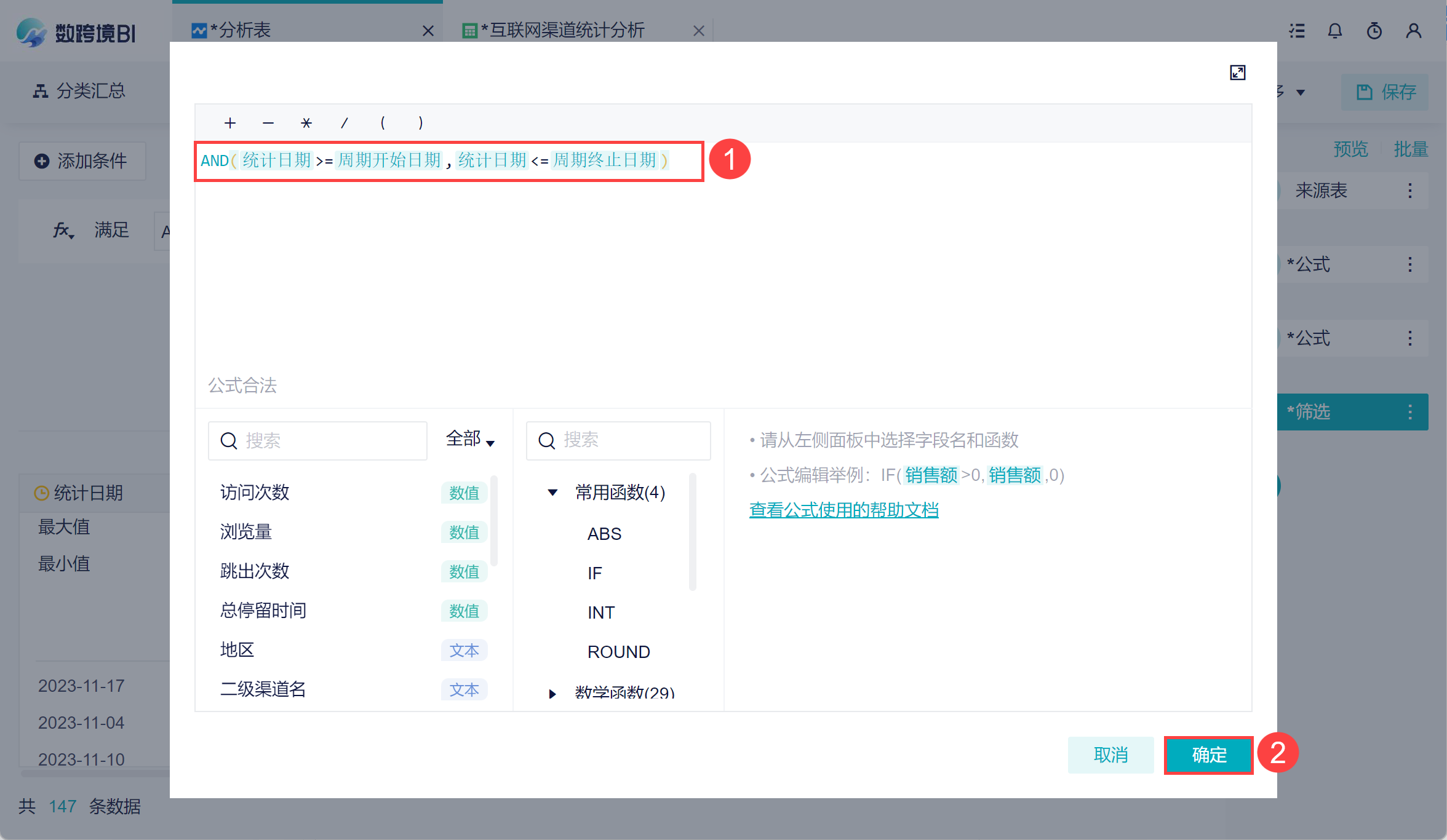
Task: Close the 分析表 tab
Action: pos(428,31)
